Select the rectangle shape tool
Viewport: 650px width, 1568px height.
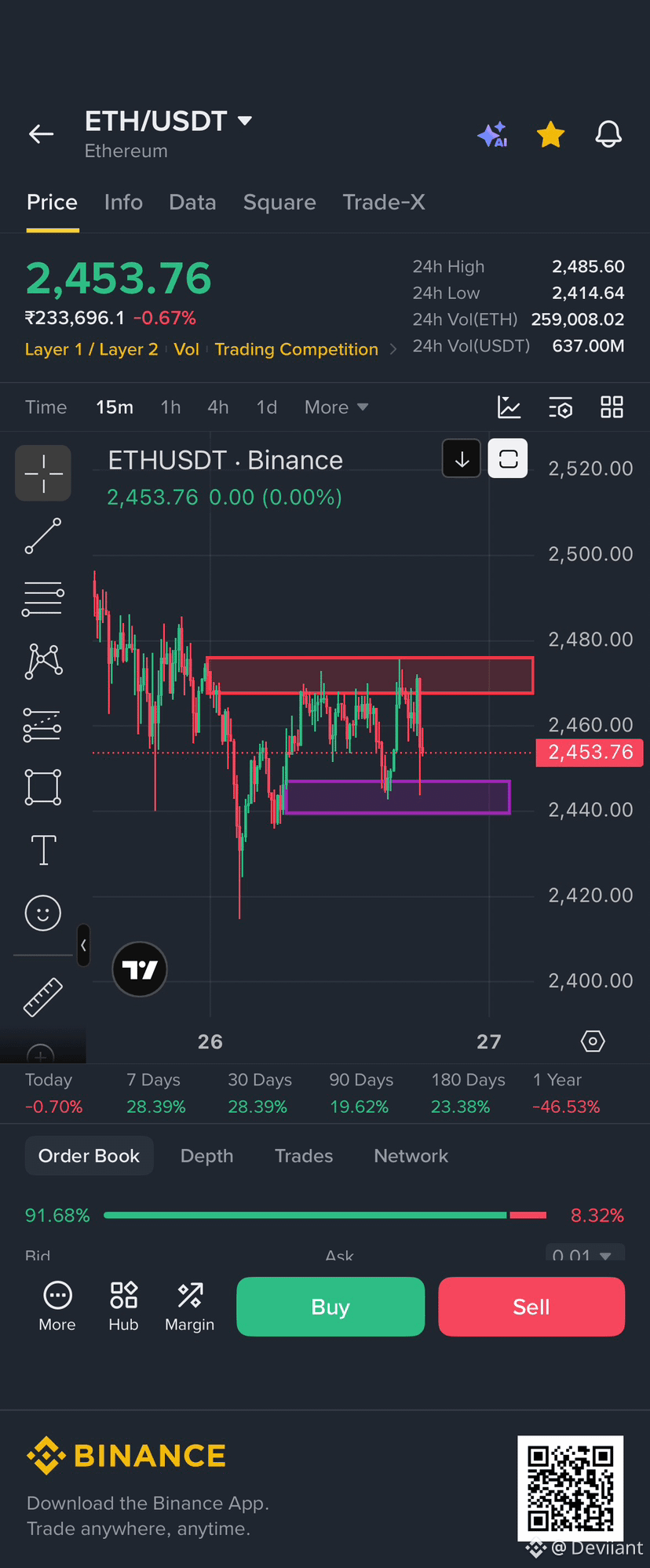[43, 787]
